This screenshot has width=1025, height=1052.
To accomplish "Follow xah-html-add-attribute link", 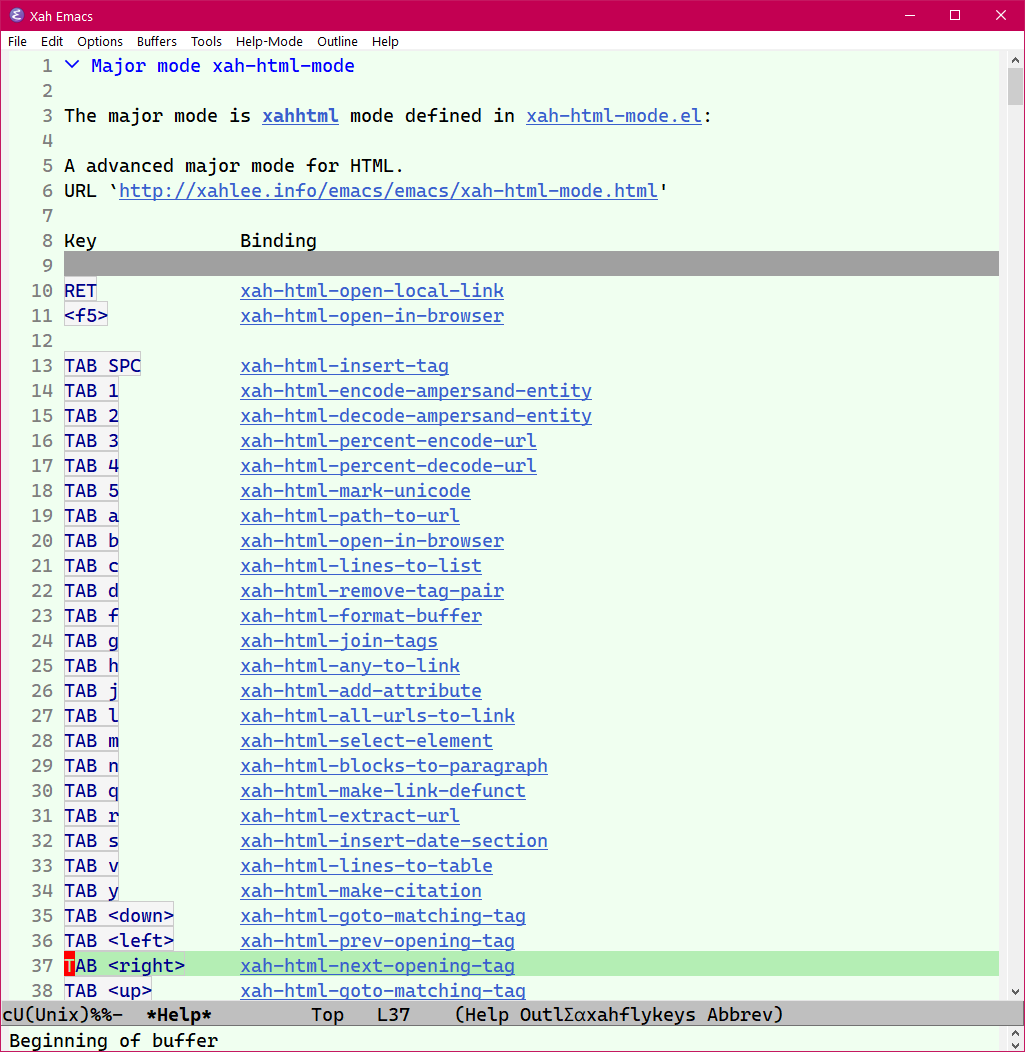I will point(361,691).
